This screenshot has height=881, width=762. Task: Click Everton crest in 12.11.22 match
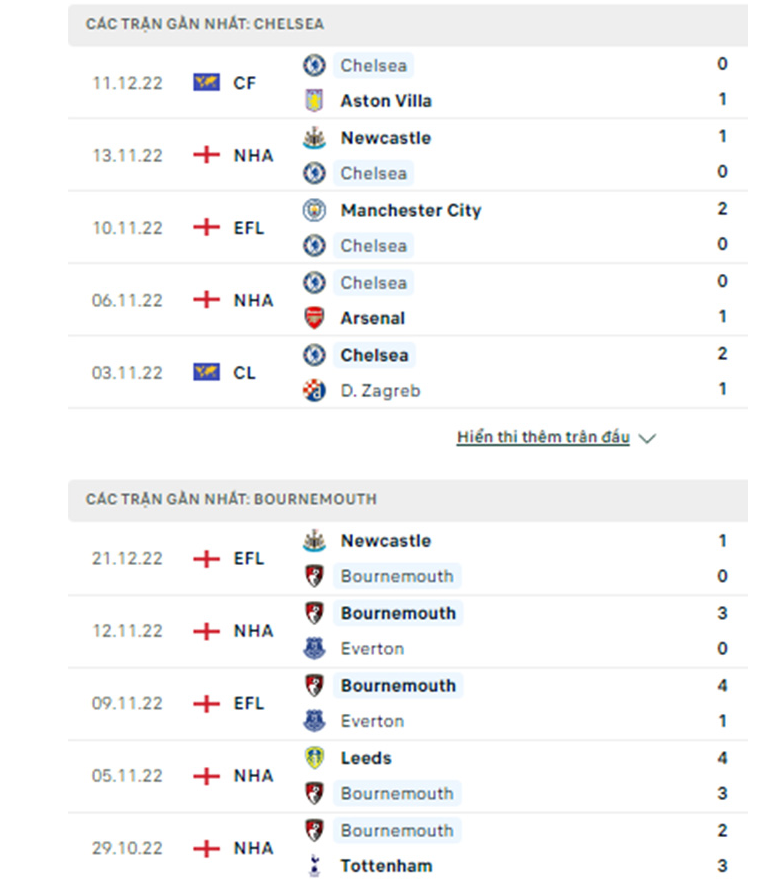pos(314,648)
